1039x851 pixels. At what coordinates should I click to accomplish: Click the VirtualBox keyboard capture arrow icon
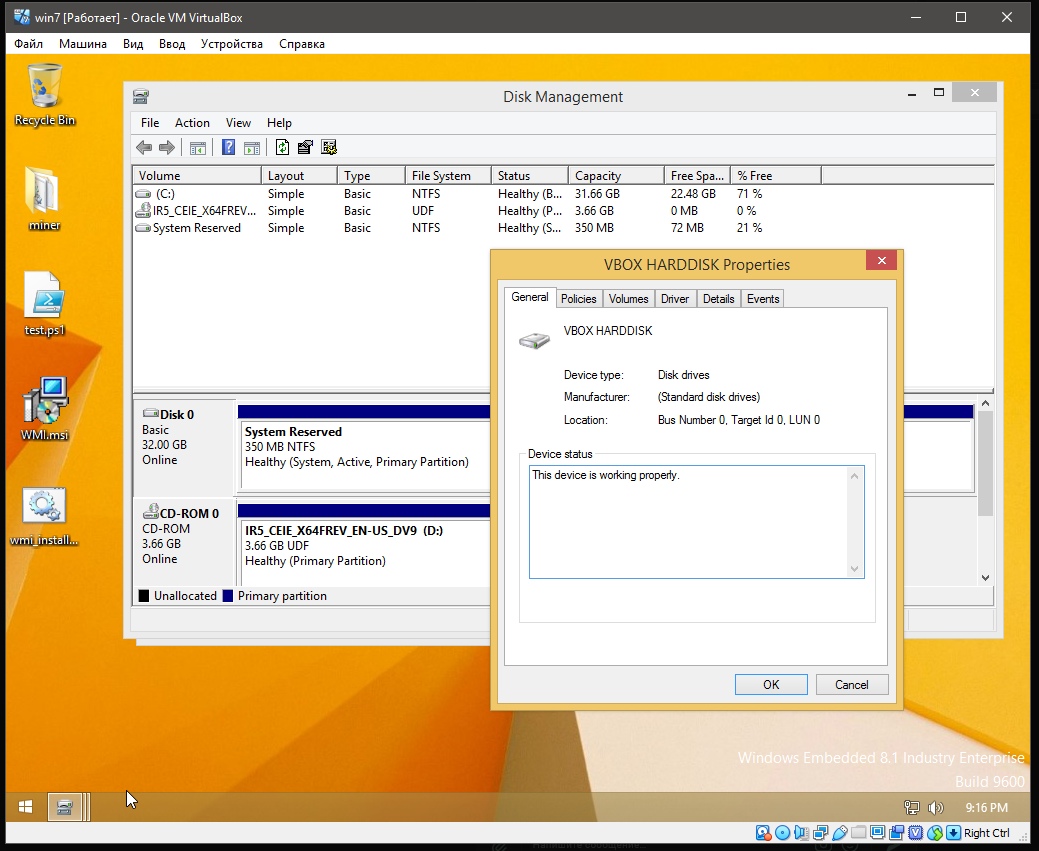click(x=954, y=833)
